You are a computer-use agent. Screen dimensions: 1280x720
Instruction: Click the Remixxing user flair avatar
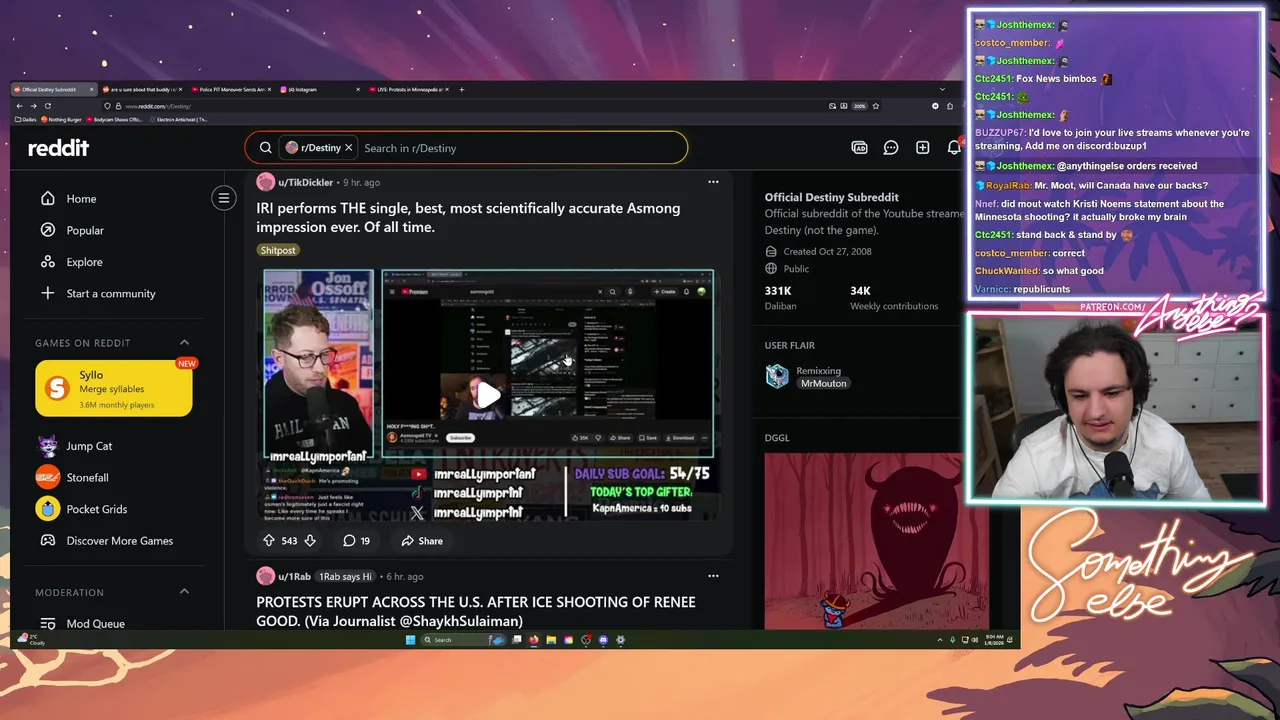coord(777,376)
